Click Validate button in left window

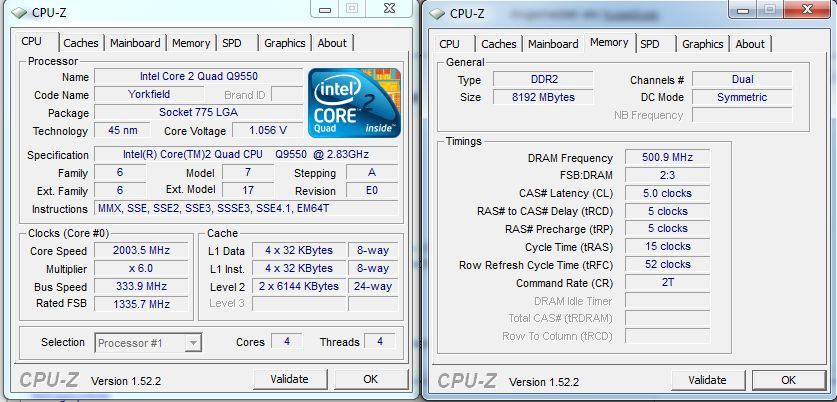click(x=289, y=379)
